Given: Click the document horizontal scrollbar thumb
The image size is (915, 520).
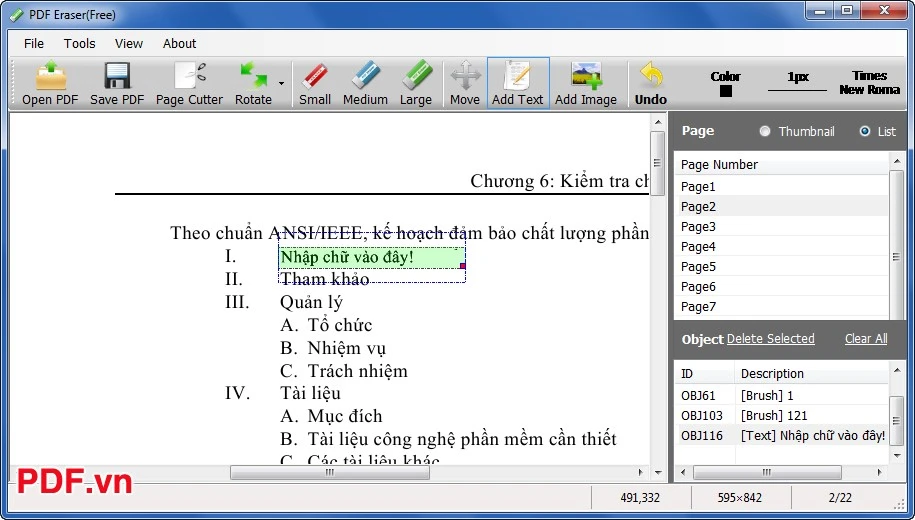Looking at the screenshot, I should (330, 472).
